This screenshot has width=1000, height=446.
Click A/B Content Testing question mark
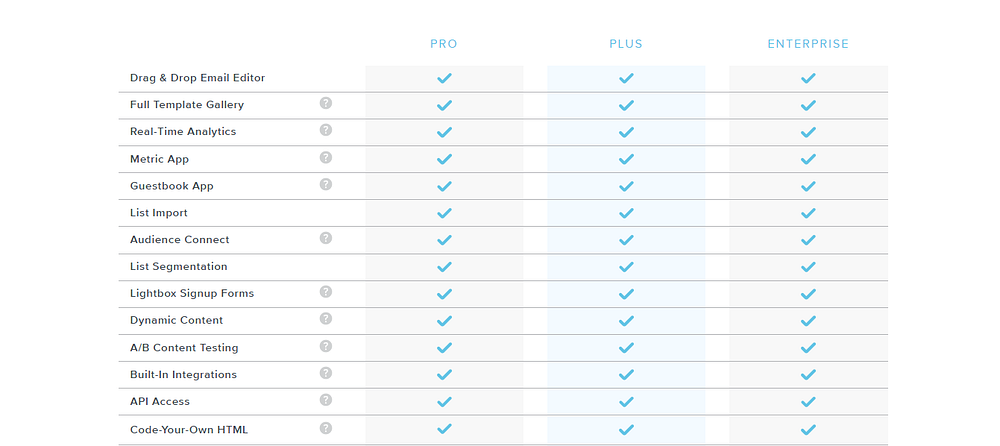click(326, 346)
